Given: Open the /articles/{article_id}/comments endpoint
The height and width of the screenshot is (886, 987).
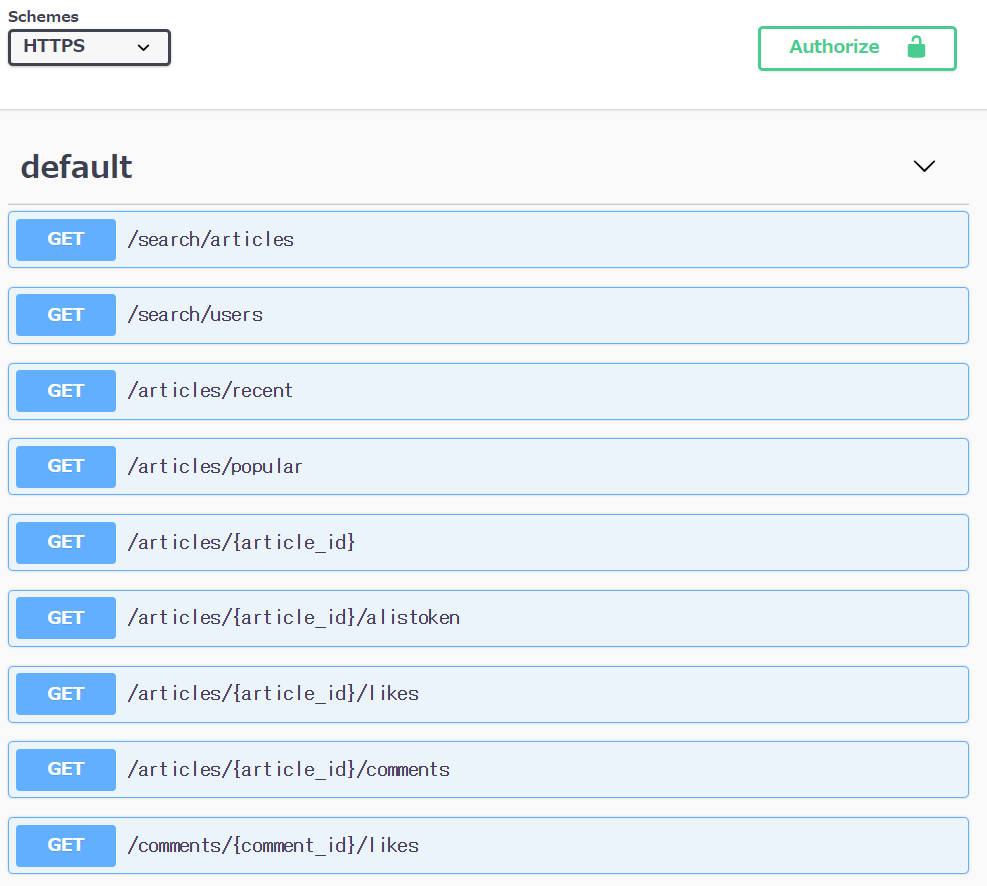Looking at the screenshot, I should [289, 769].
